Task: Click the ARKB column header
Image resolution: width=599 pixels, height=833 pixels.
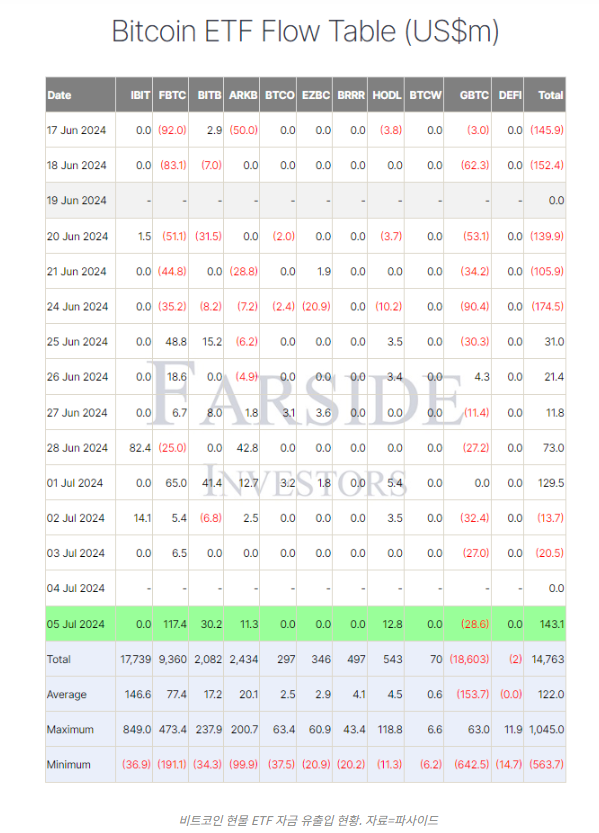Action: point(243,95)
